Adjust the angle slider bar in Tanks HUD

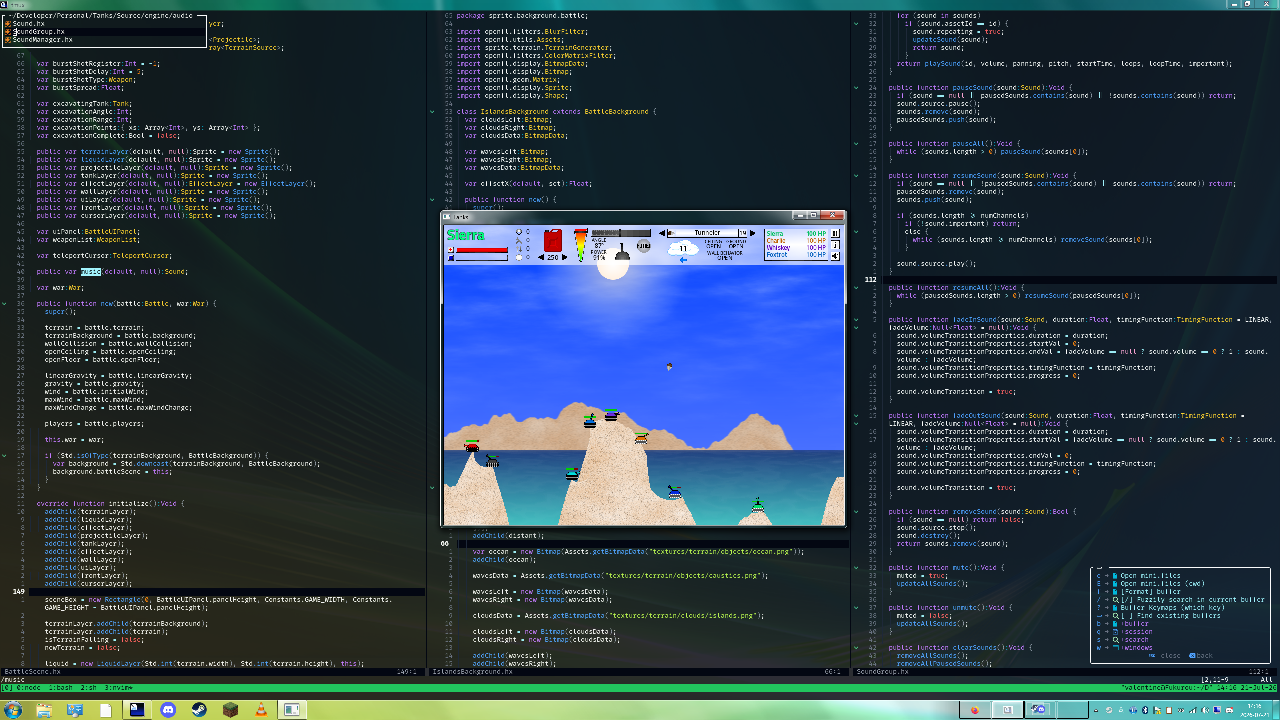(x=621, y=233)
